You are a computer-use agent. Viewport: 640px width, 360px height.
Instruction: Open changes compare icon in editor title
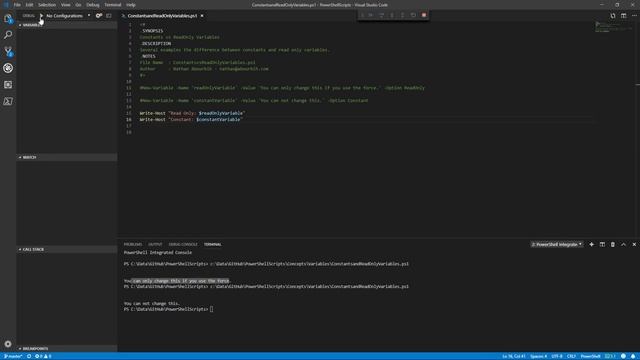click(x=613, y=16)
